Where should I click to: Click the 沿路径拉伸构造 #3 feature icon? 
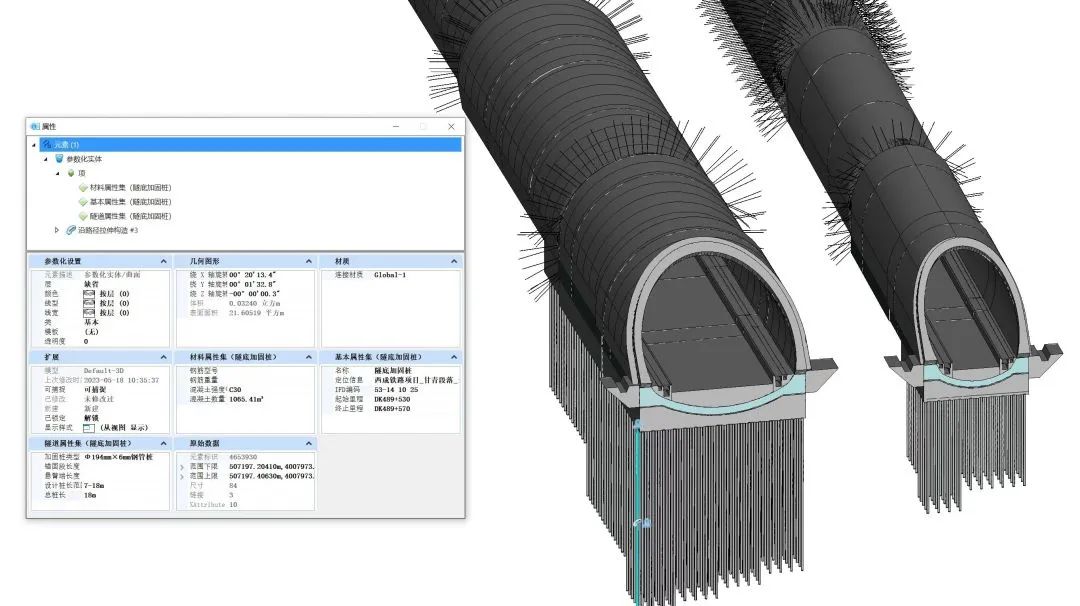71,230
